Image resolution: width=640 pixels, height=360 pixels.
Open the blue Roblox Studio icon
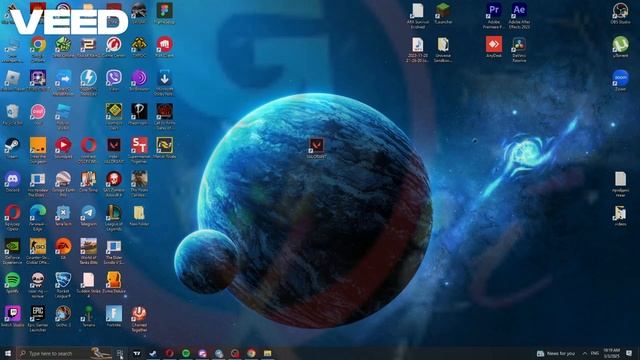tap(63, 111)
